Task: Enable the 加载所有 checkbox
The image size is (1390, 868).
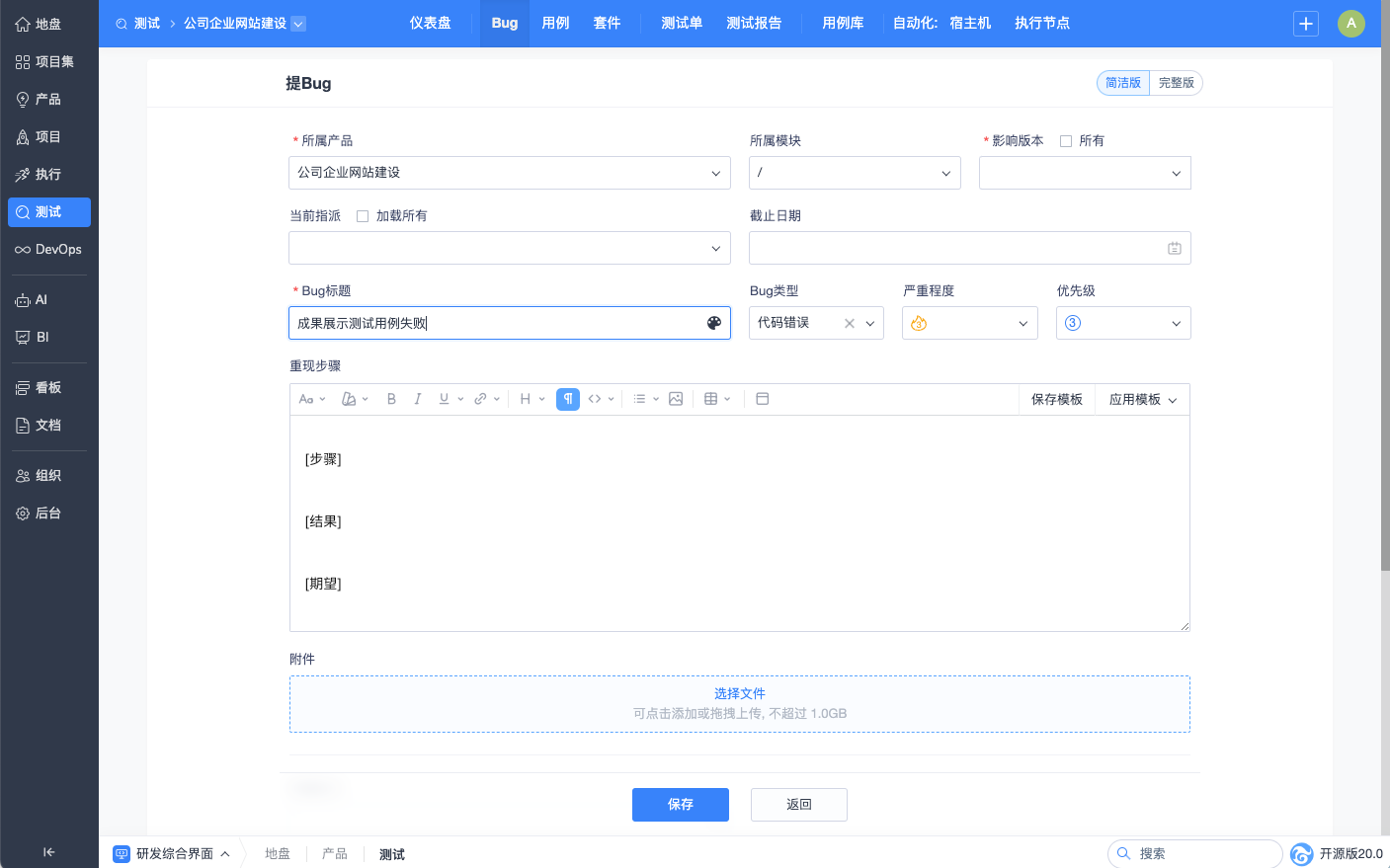Action: (363, 216)
